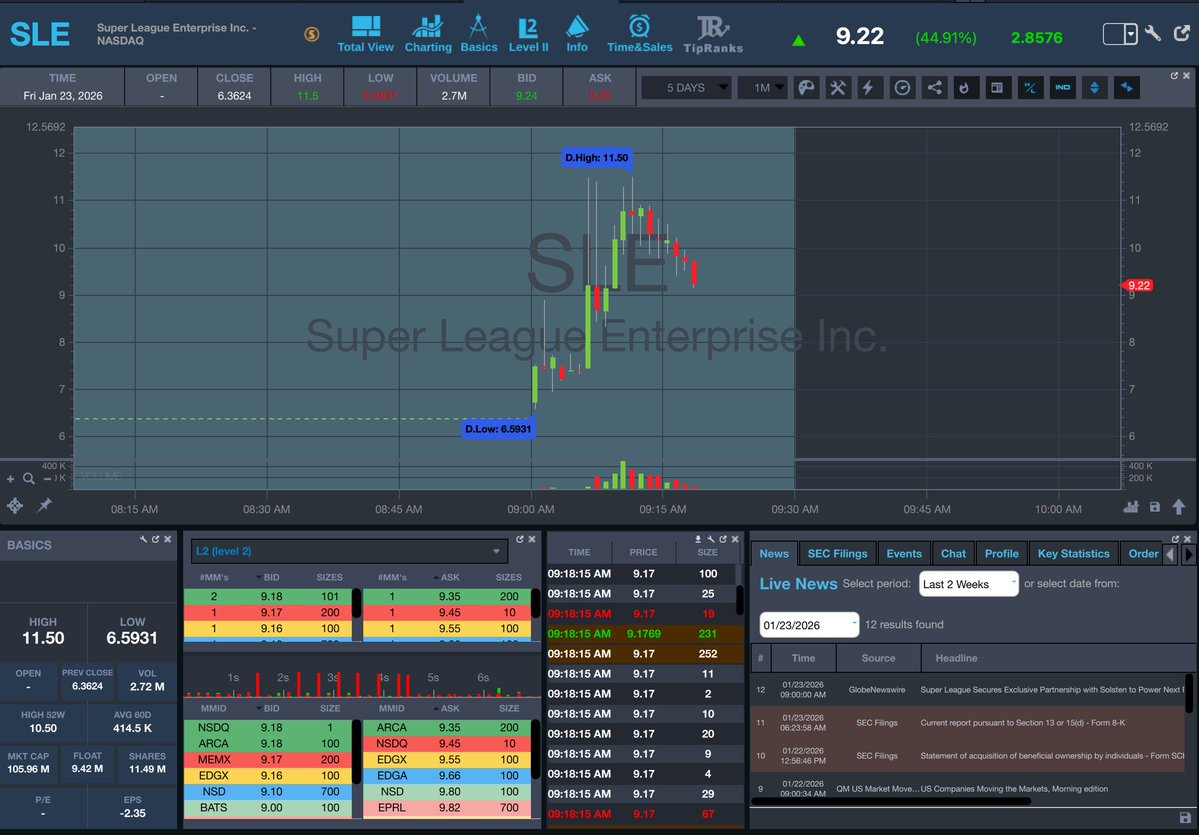Share the chart via share icon
The image size is (1199, 835).
click(x=934, y=88)
